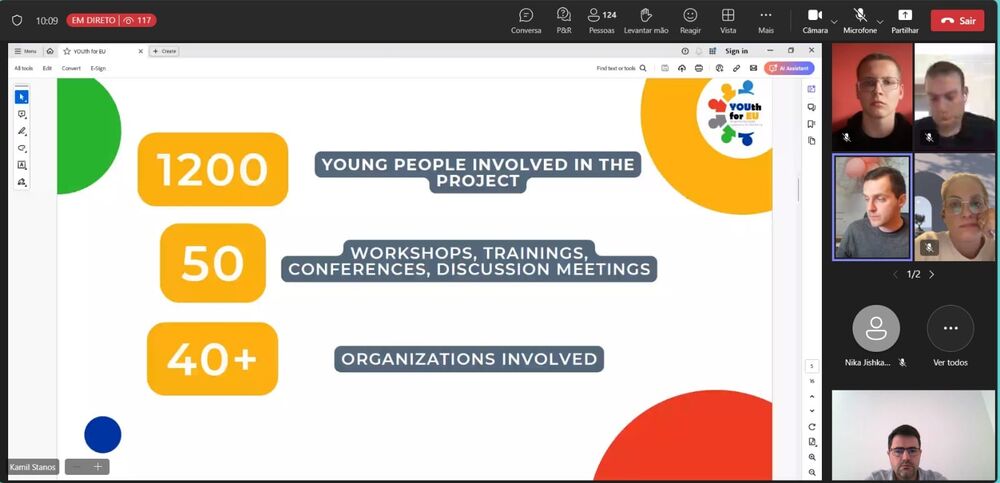The width and height of the screenshot is (1000, 483).
Task: Click Ver todos to view all
Action: coord(950,336)
